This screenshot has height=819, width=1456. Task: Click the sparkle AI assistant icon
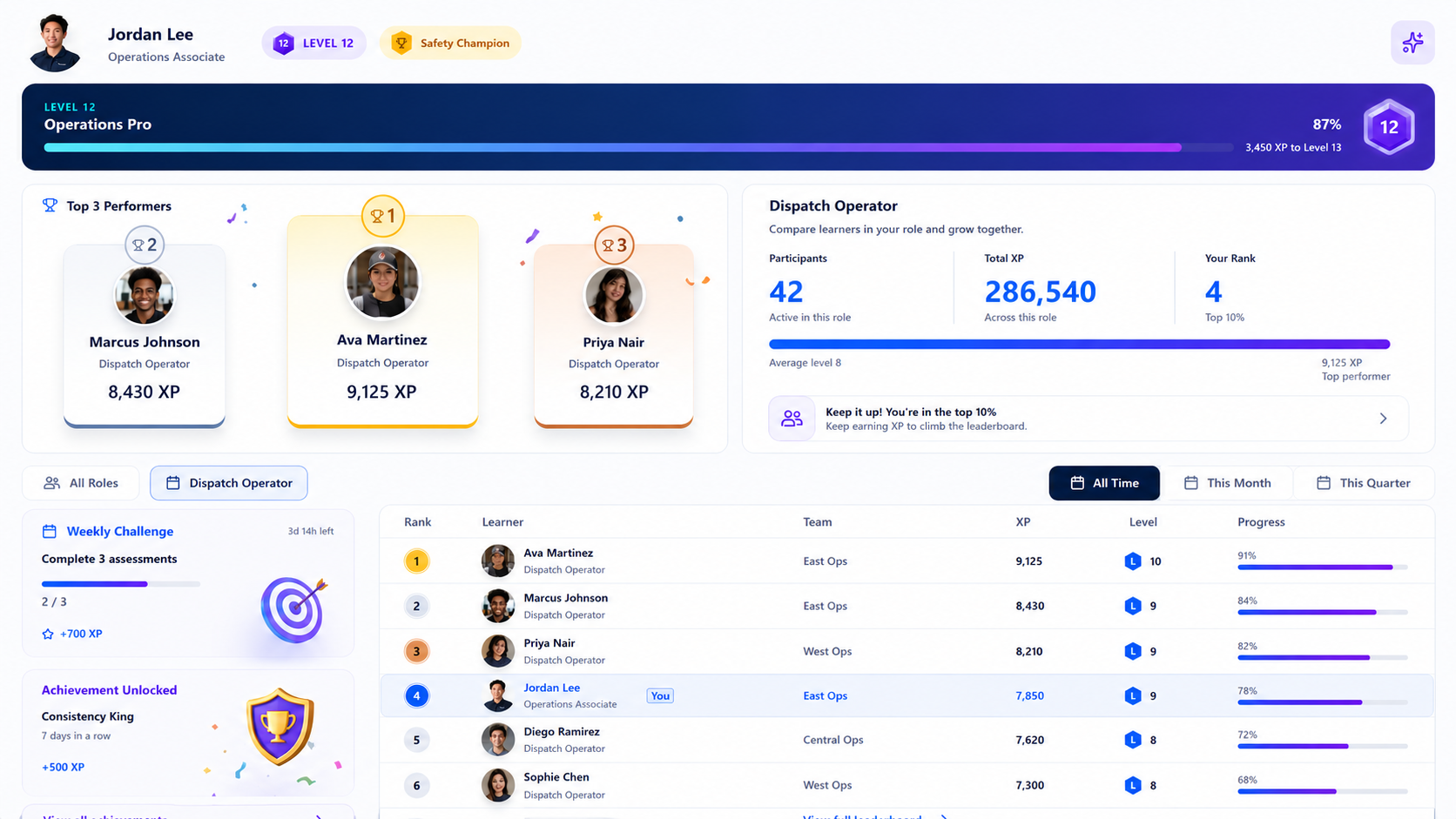(1412, 43)
